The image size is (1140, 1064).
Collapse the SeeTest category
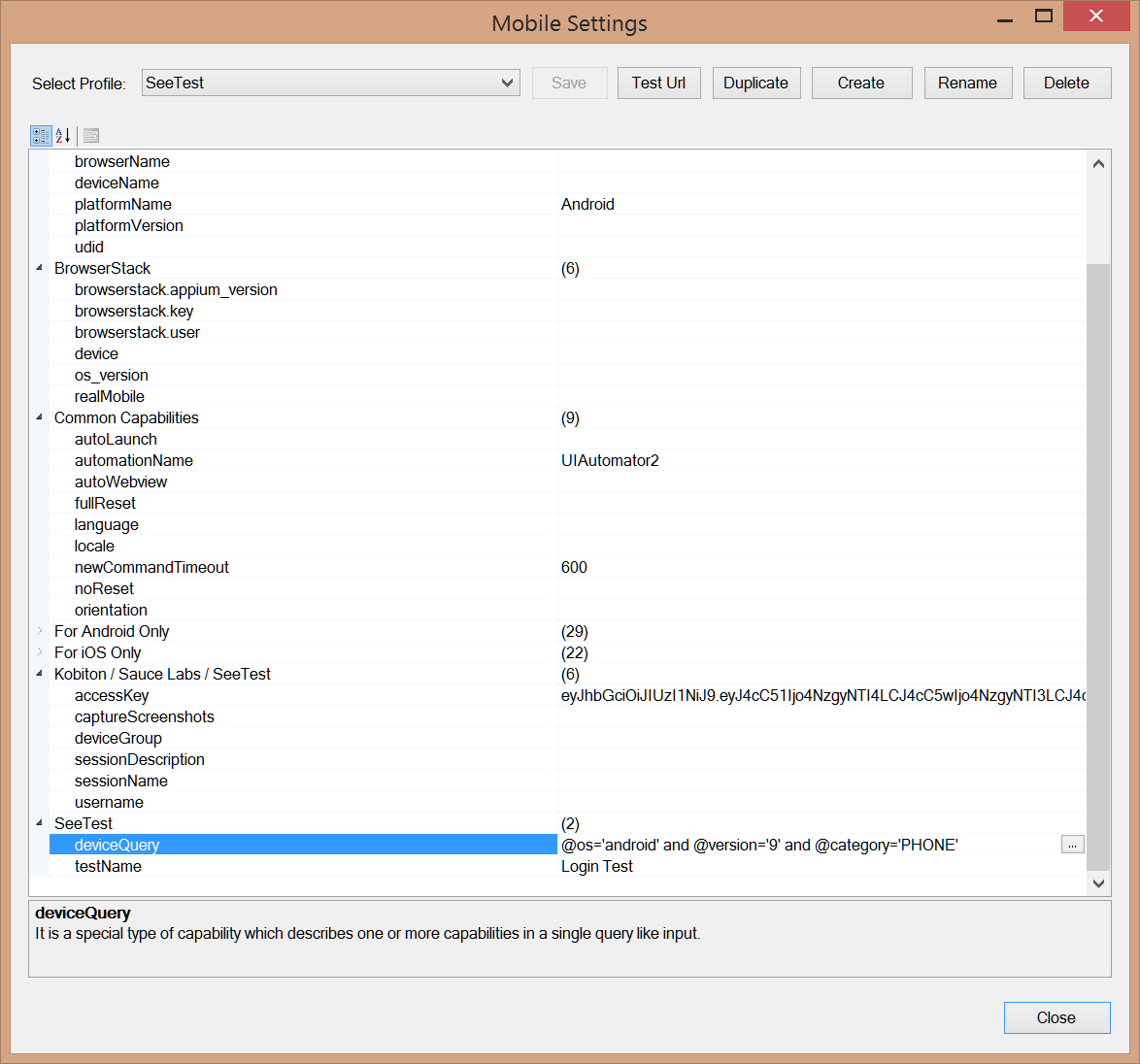coord(40,823)
